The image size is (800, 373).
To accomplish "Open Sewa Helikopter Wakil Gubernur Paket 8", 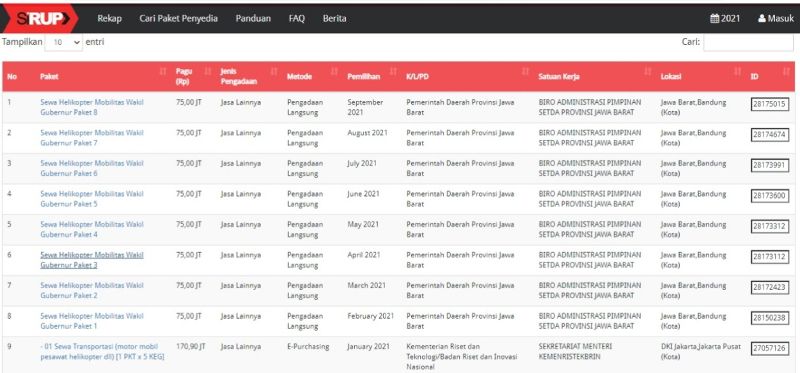I will coord(92,107).
